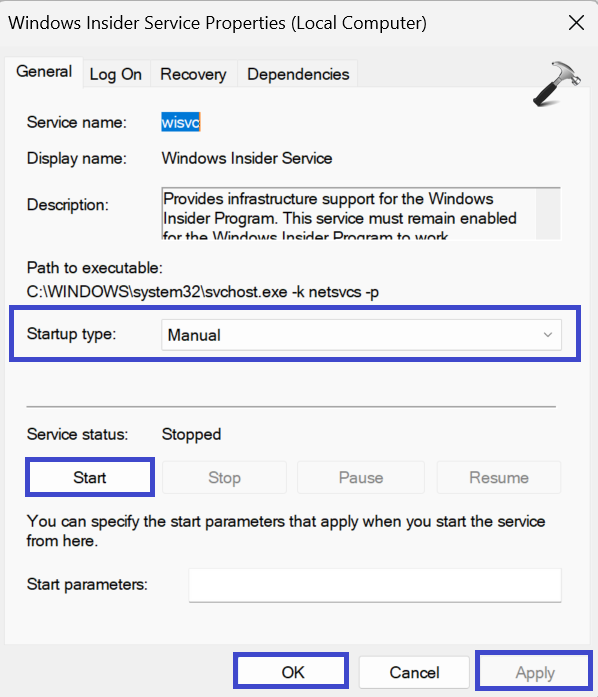
Task: Click inside the Description text box
Action: (x=349, y=214)
